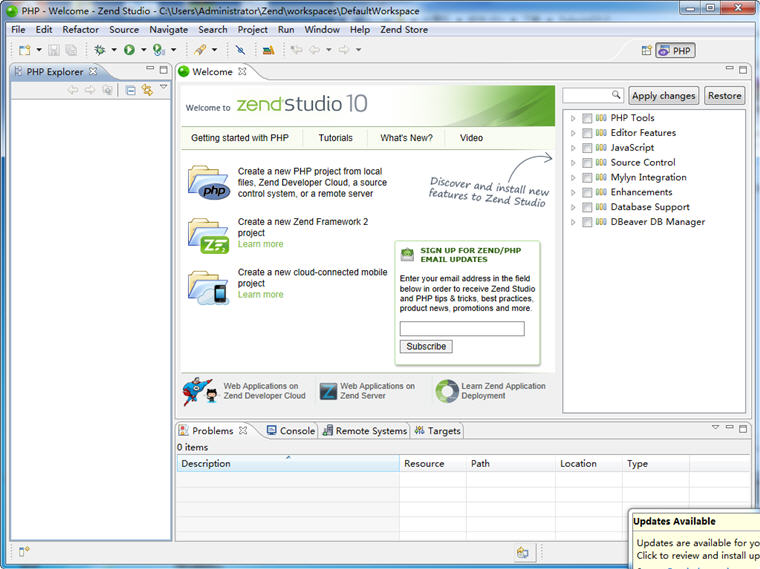
Task: Click the New file toolbar icon
Action: click(24, 50)
